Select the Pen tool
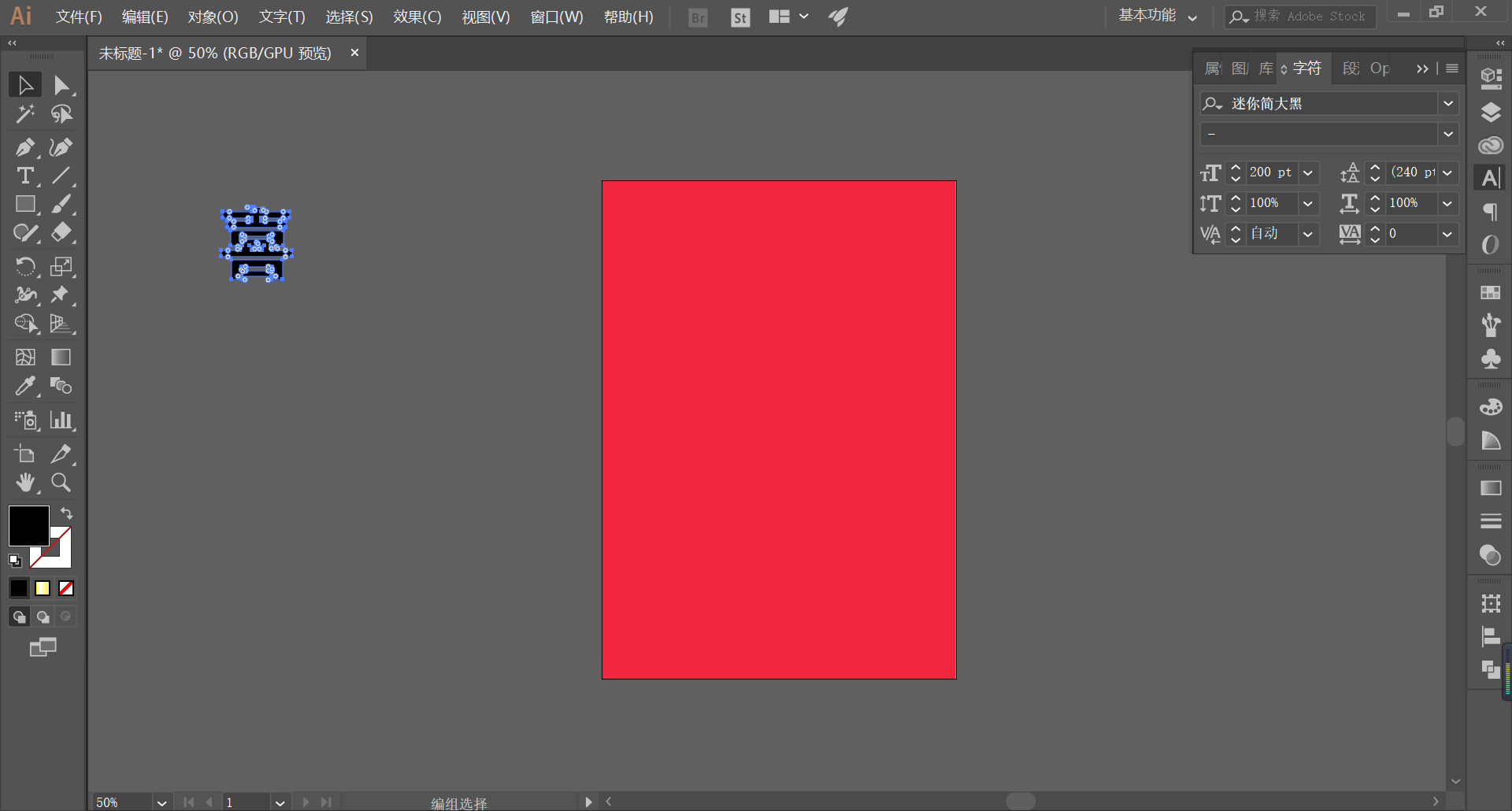Screen dimensions: 1512x811 (x=25, y=147)
